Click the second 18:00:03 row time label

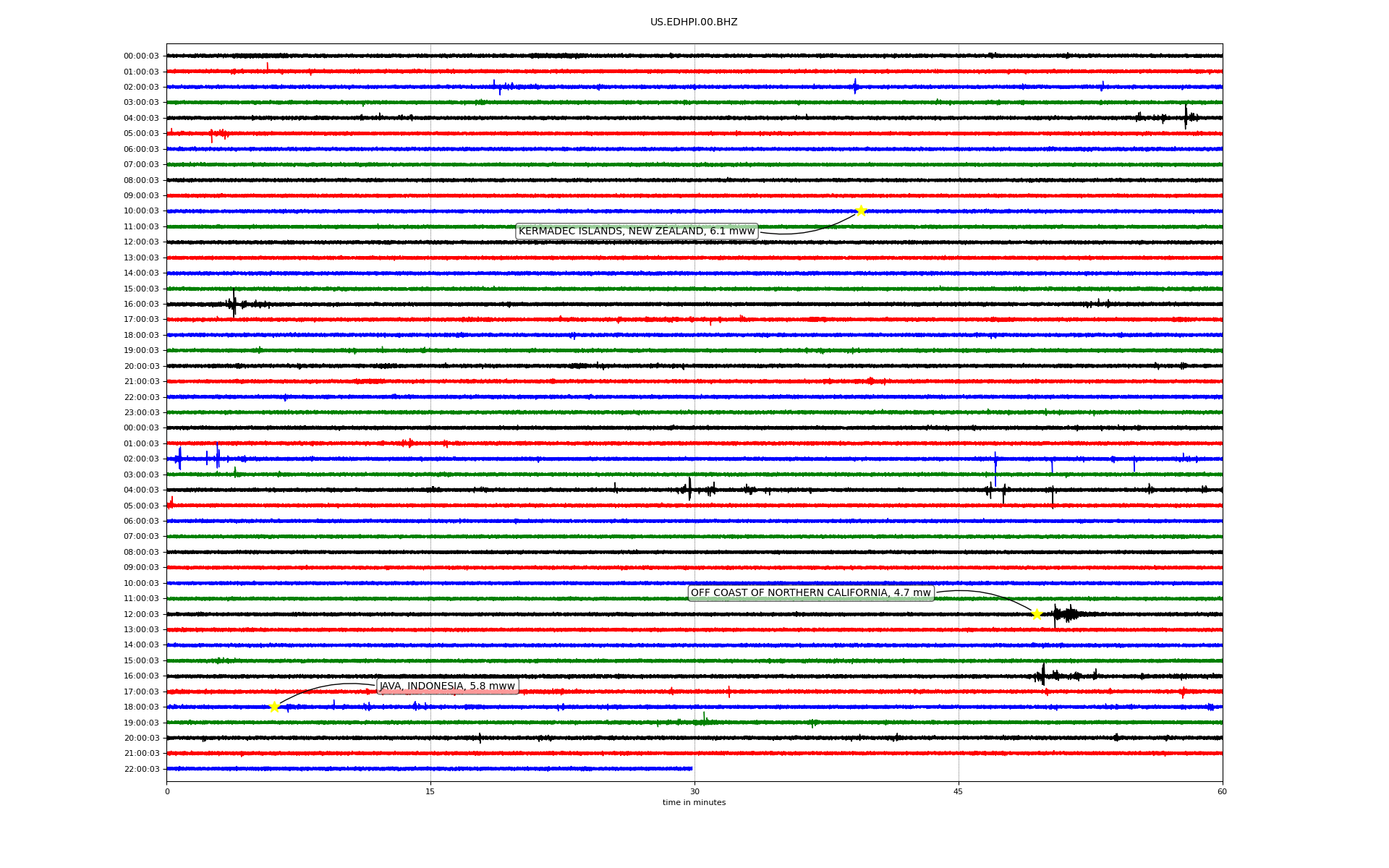click(141, 707)
